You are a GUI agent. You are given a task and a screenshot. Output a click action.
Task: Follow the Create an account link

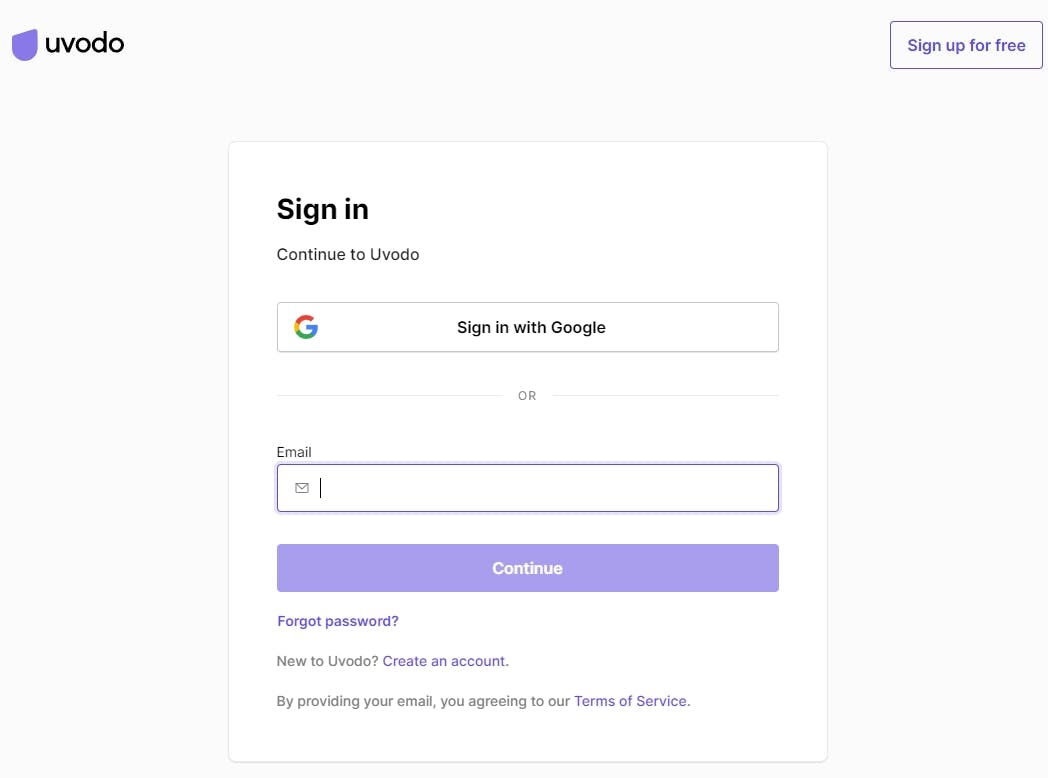[x=444, y=661]
